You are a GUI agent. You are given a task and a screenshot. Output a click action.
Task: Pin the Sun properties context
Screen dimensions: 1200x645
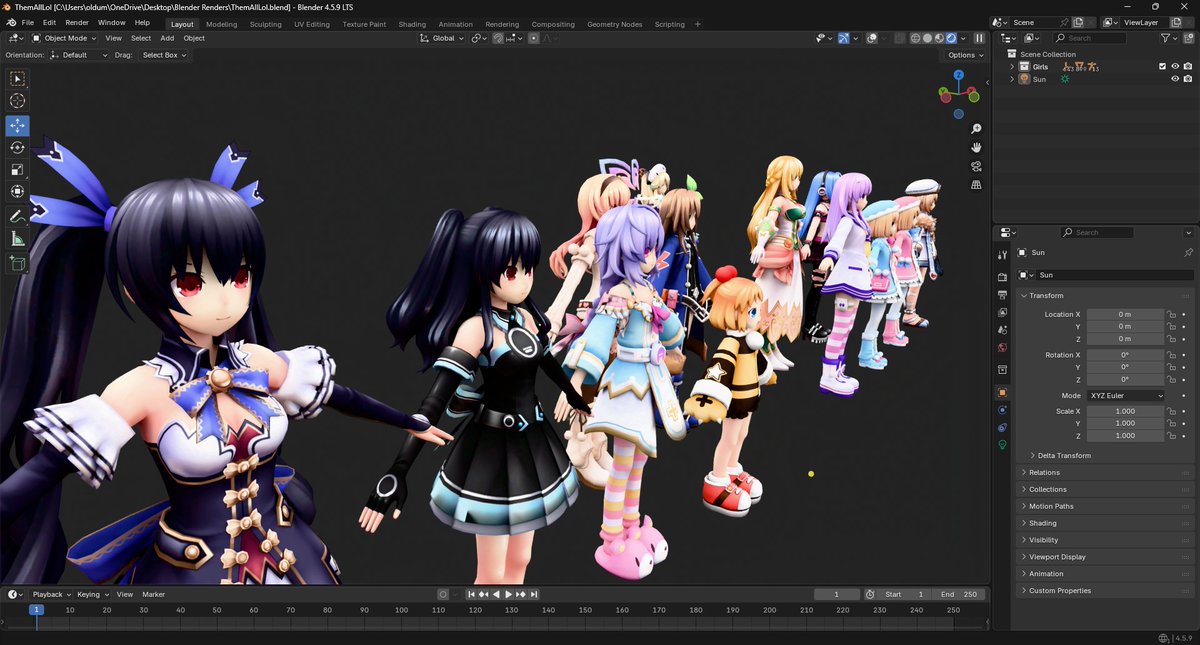[1187, 253]
